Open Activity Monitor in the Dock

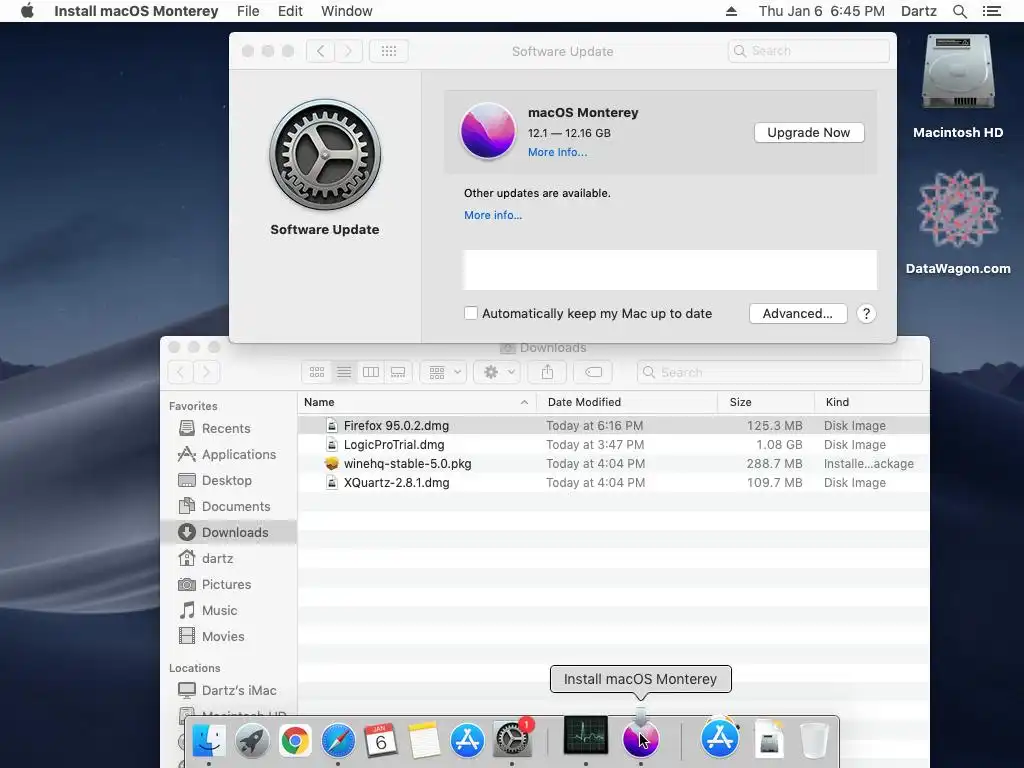[586, 735]
